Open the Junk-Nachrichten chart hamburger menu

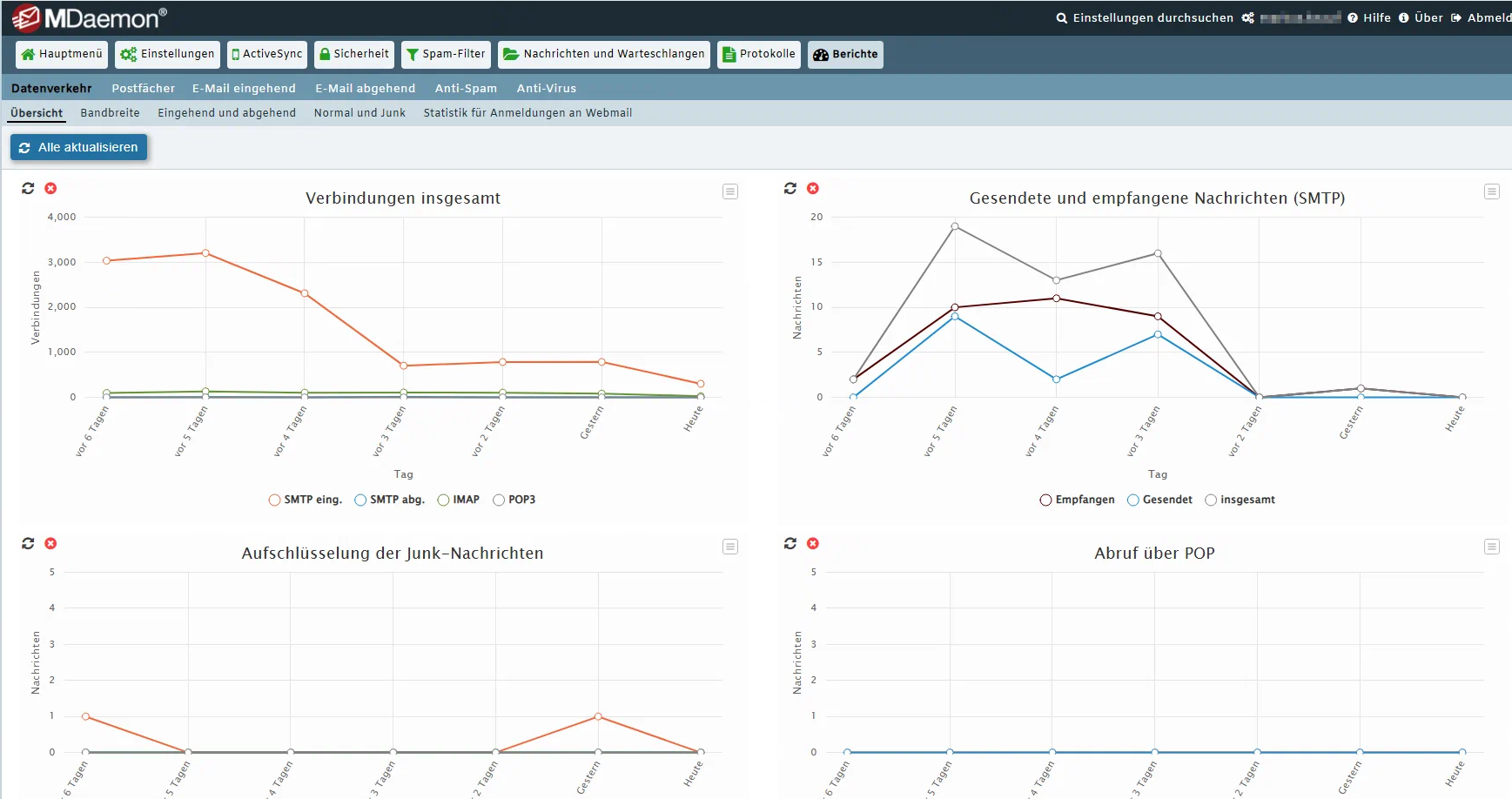coord(730,547)
